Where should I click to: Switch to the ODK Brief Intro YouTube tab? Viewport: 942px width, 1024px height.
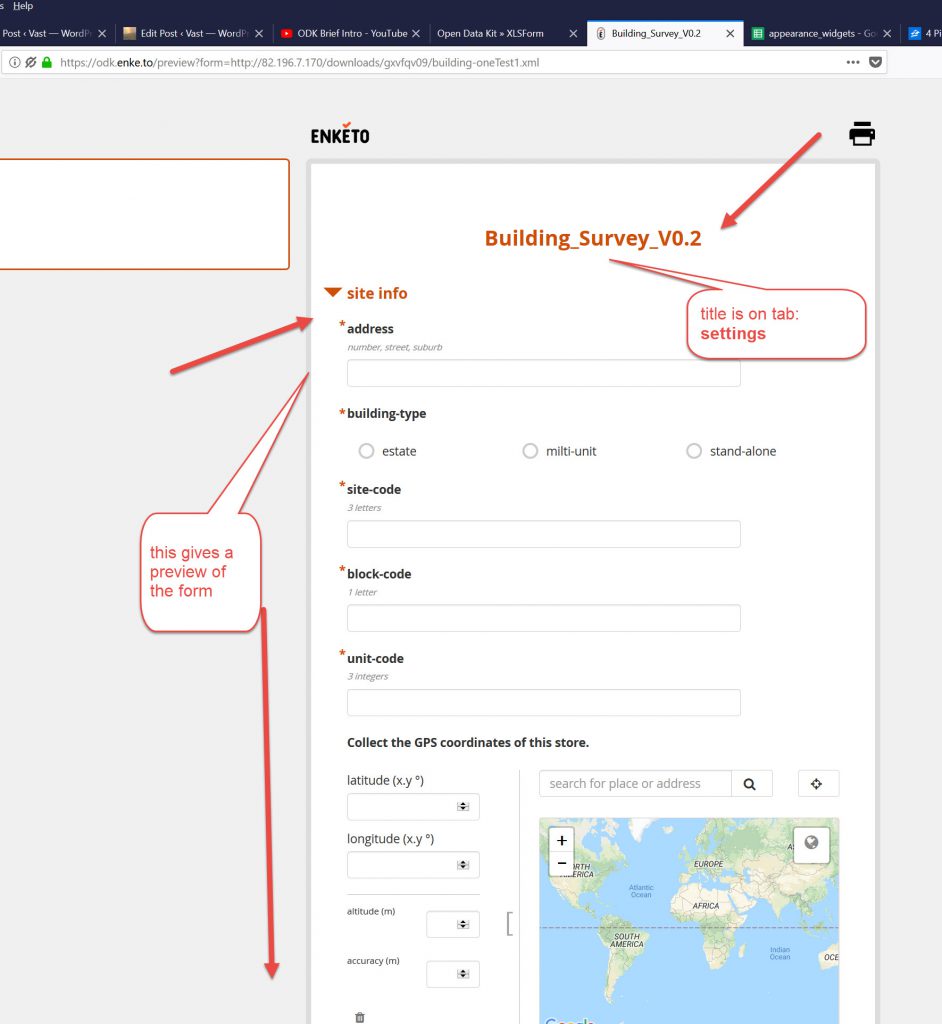coord(350,33)
